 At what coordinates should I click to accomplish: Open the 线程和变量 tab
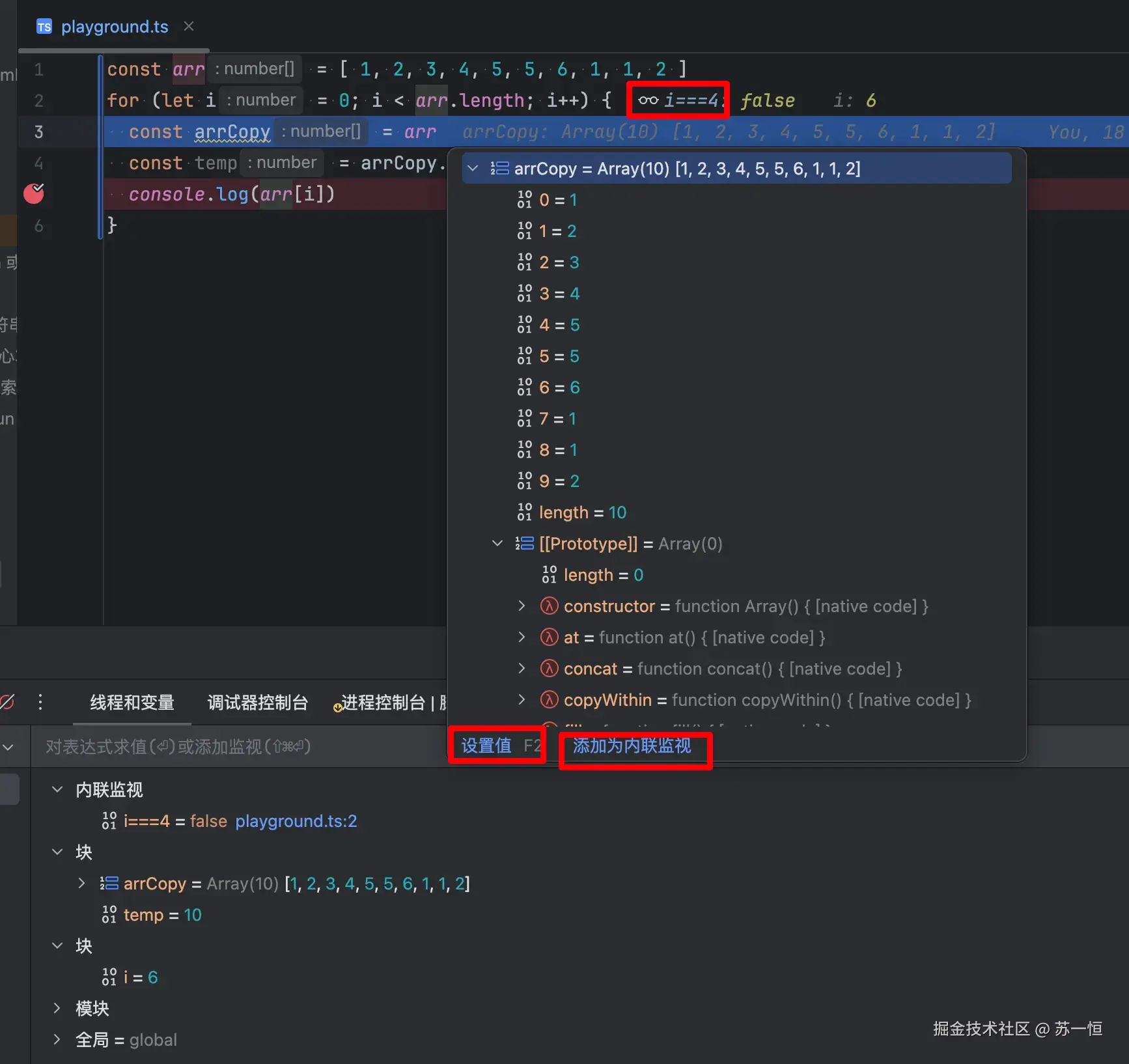tap(132, 703)
